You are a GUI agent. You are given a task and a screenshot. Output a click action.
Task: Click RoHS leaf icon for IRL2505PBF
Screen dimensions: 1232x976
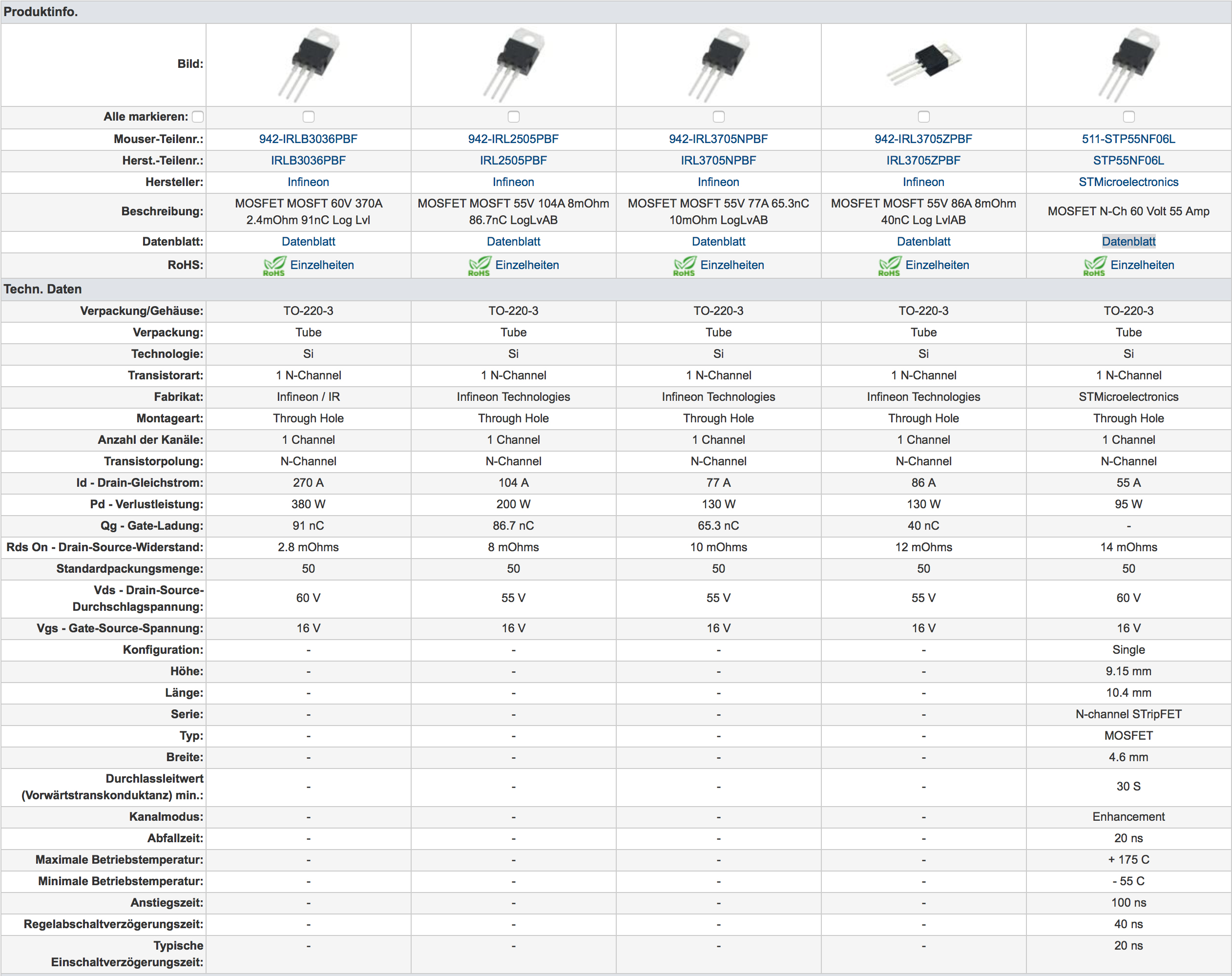click(x=480, y=266)
